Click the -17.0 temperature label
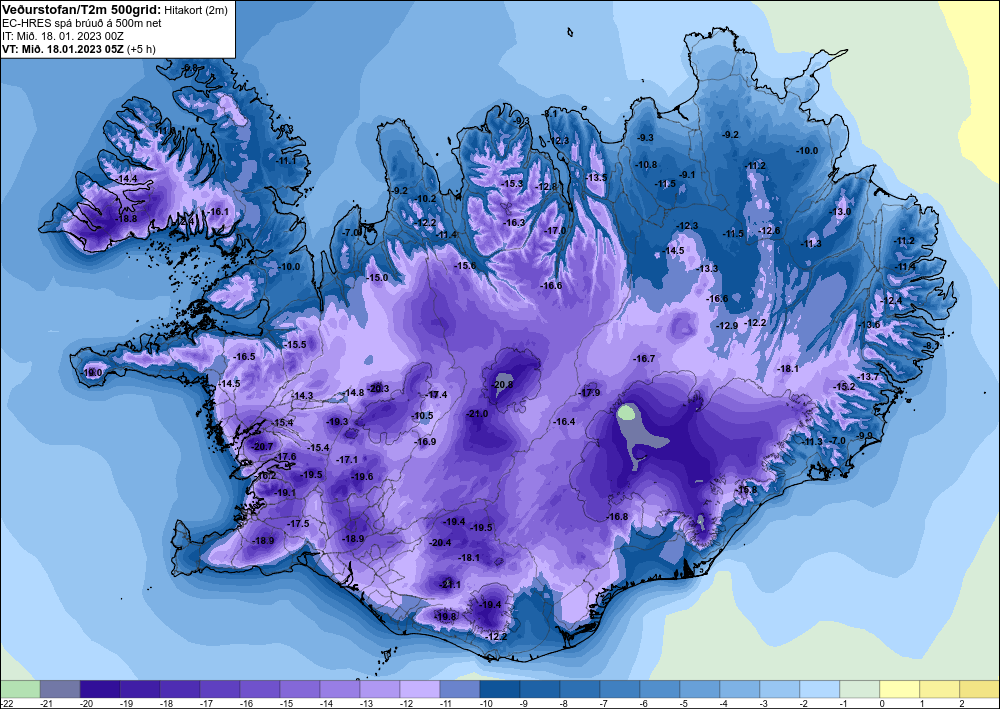1000x709 pixels. [x=555, y=231]
